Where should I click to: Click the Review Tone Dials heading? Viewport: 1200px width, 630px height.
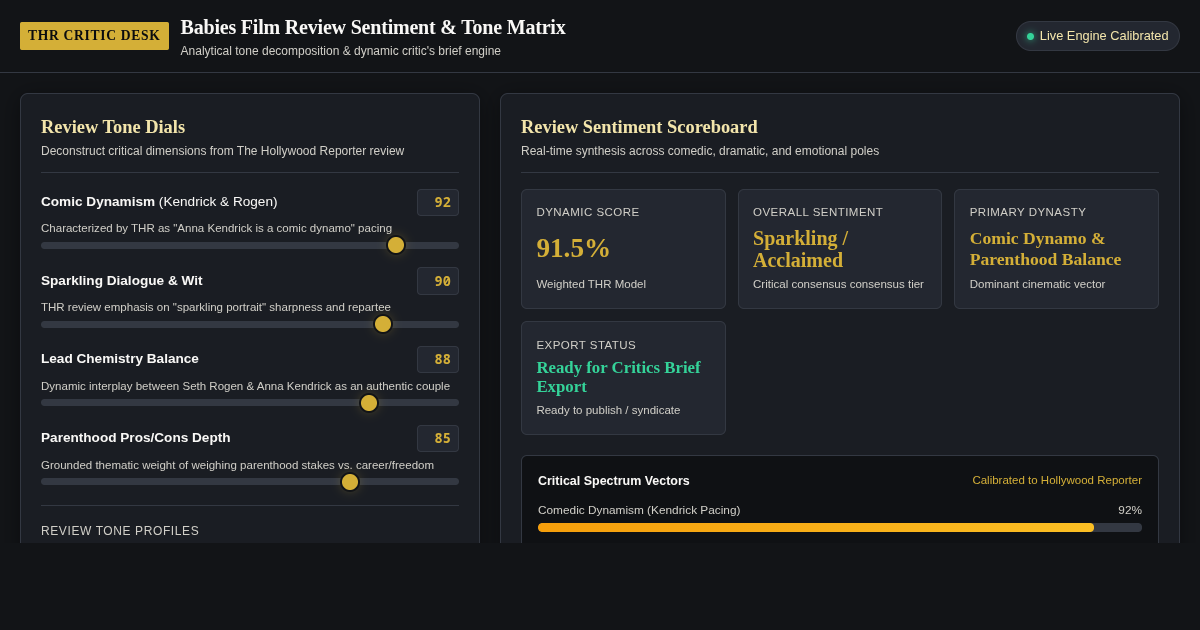coord(113,127)
